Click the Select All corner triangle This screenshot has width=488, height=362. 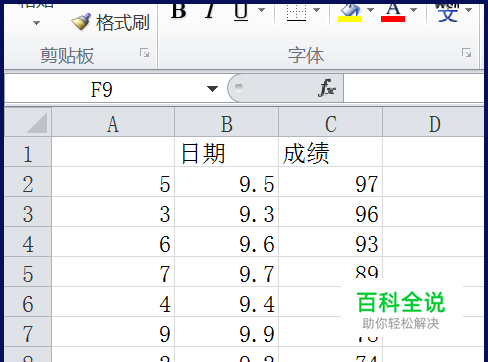point(28,122)
